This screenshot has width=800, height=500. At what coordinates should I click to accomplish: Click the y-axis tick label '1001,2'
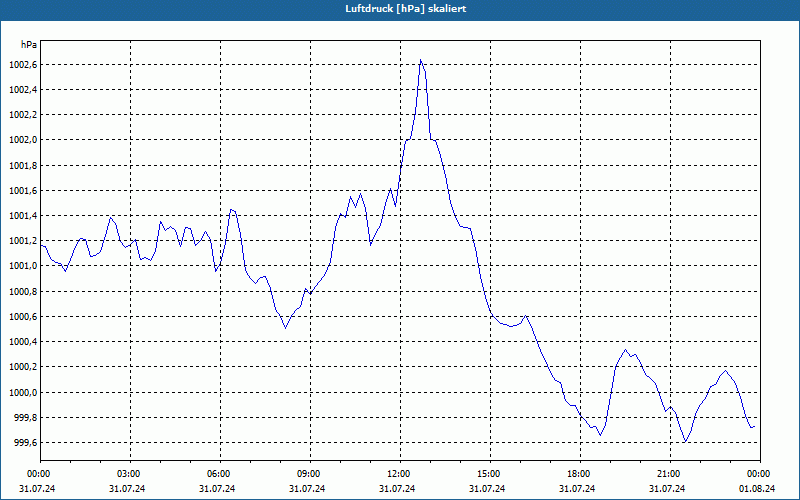(23, 241)
